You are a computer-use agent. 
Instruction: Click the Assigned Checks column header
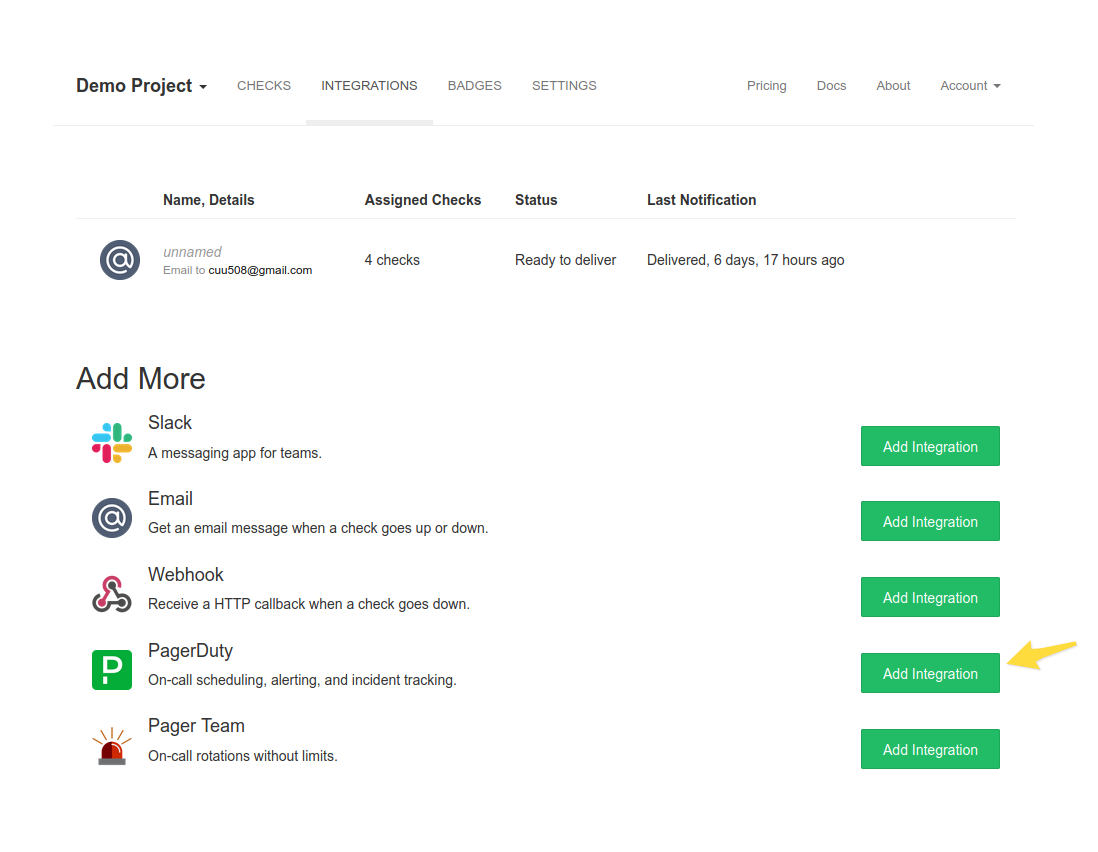click(423, 200)
